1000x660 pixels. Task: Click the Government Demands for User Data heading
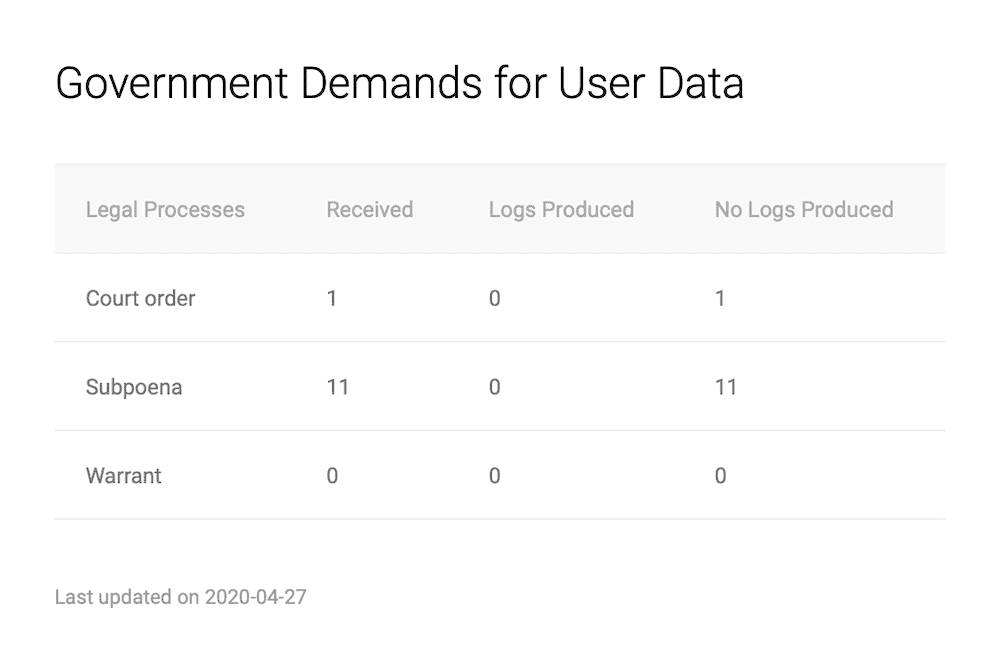pyautogui.click(x=399, y=84)
